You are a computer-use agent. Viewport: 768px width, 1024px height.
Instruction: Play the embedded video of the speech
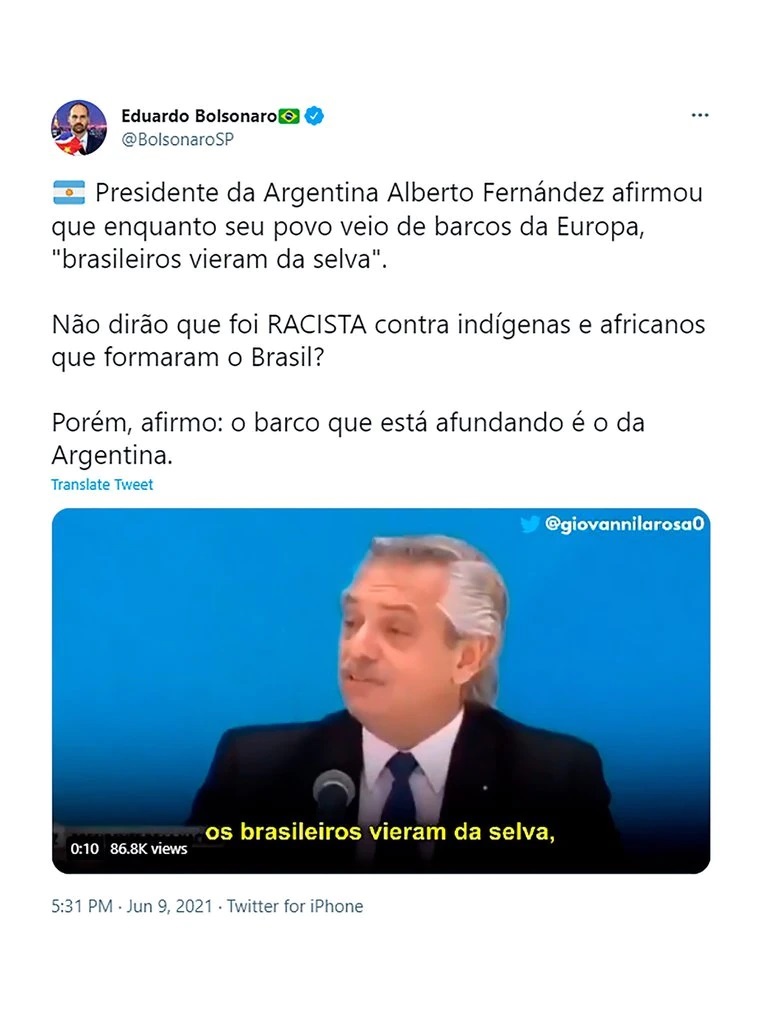coord(381,691)
